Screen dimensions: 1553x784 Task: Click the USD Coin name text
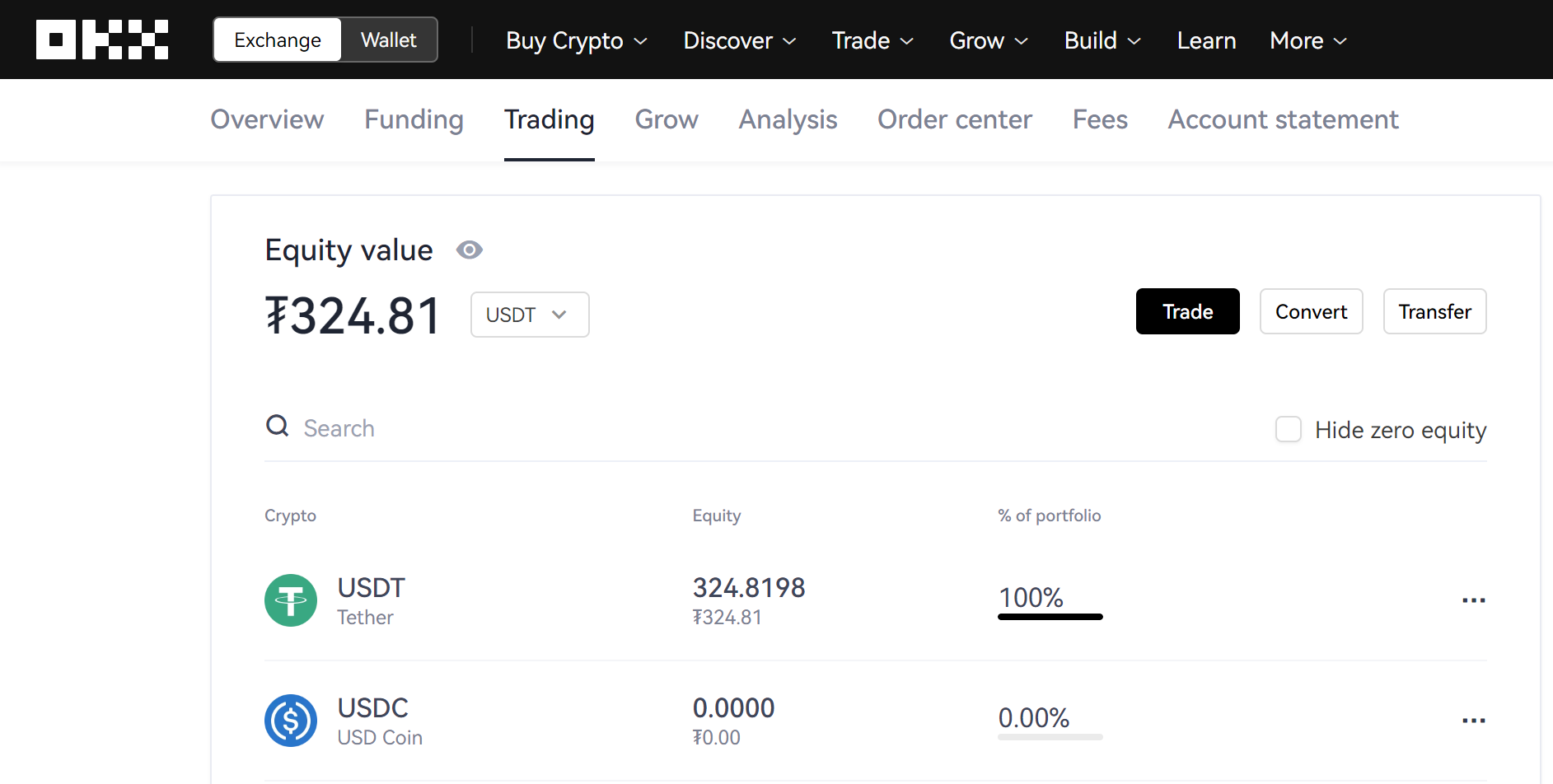tap(380, 738)
